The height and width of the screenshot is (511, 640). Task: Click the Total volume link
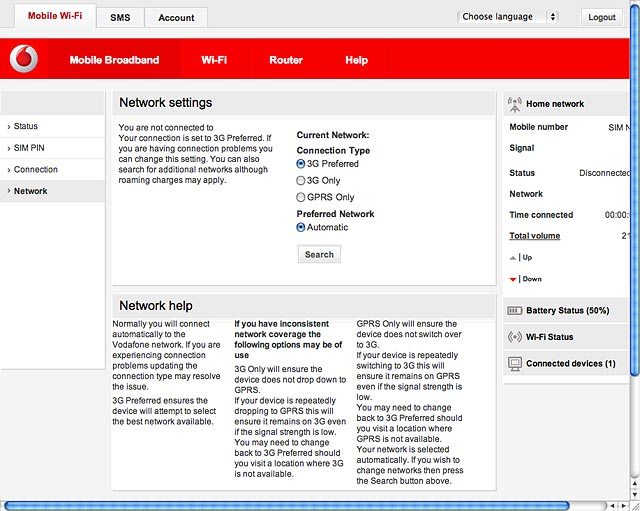(534, 236)
